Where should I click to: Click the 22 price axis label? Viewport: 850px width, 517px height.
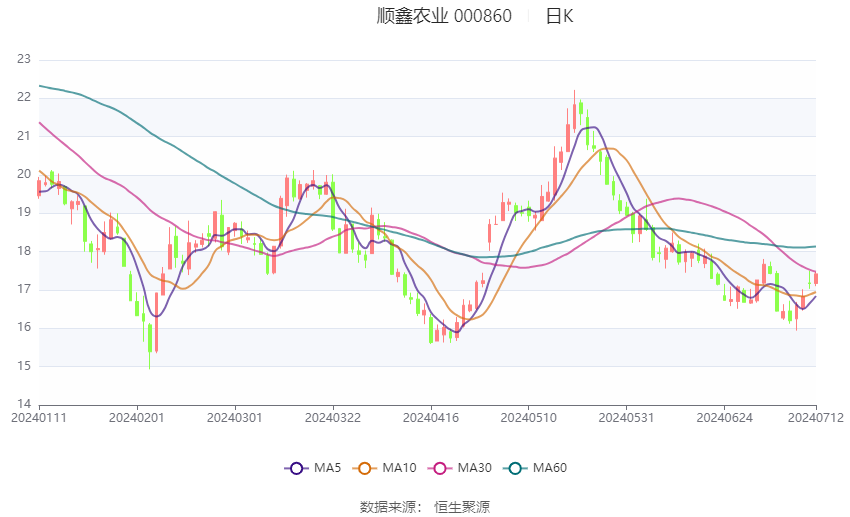point(24,98)
